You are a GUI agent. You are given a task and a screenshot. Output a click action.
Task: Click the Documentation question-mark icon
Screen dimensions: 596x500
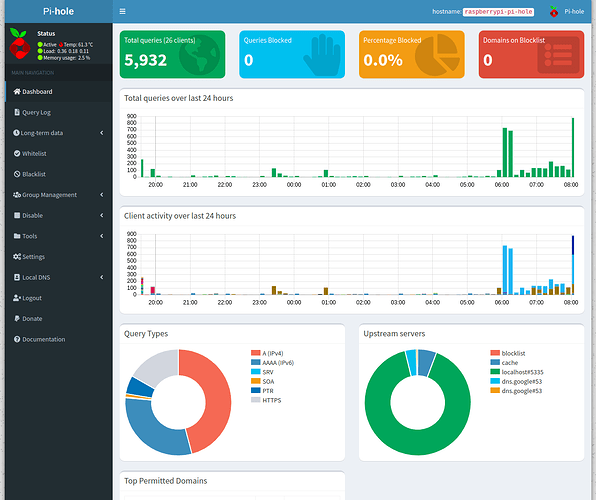pos(17,339)
